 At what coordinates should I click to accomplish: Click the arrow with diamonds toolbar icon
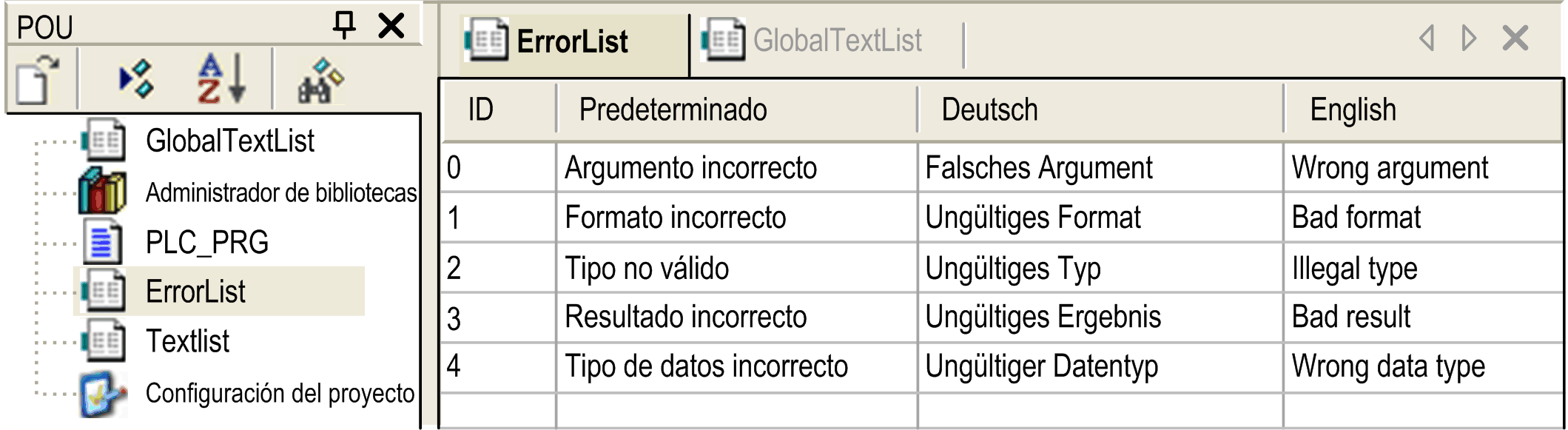[x=136, y=79]
